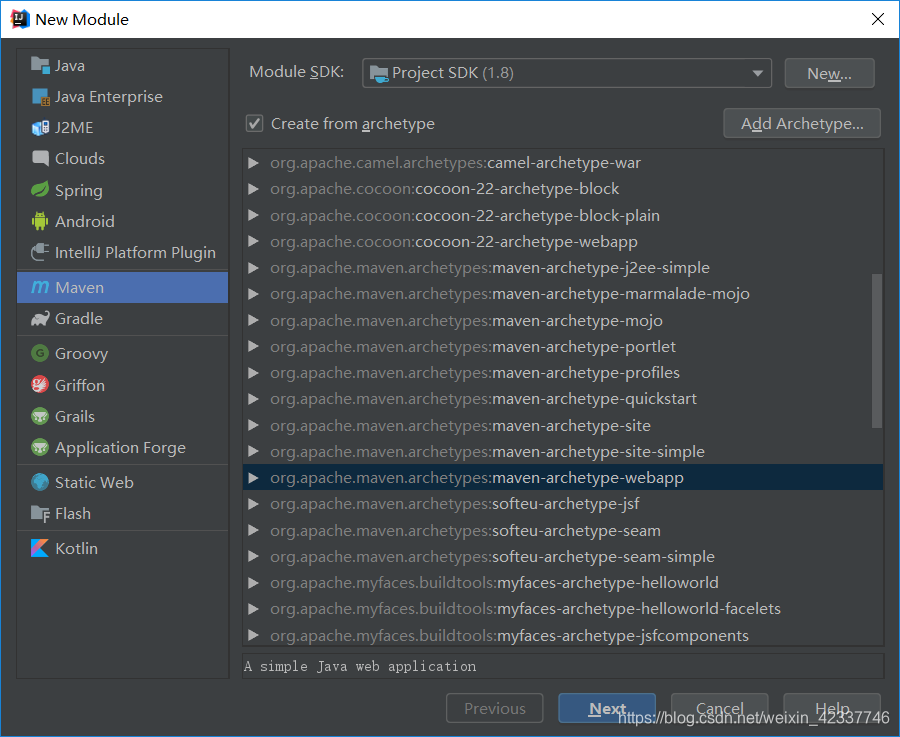Click the Java Enterprise icon
This screenshot has height=737, width=900.
pyautogui.click(x=40, y=97)
